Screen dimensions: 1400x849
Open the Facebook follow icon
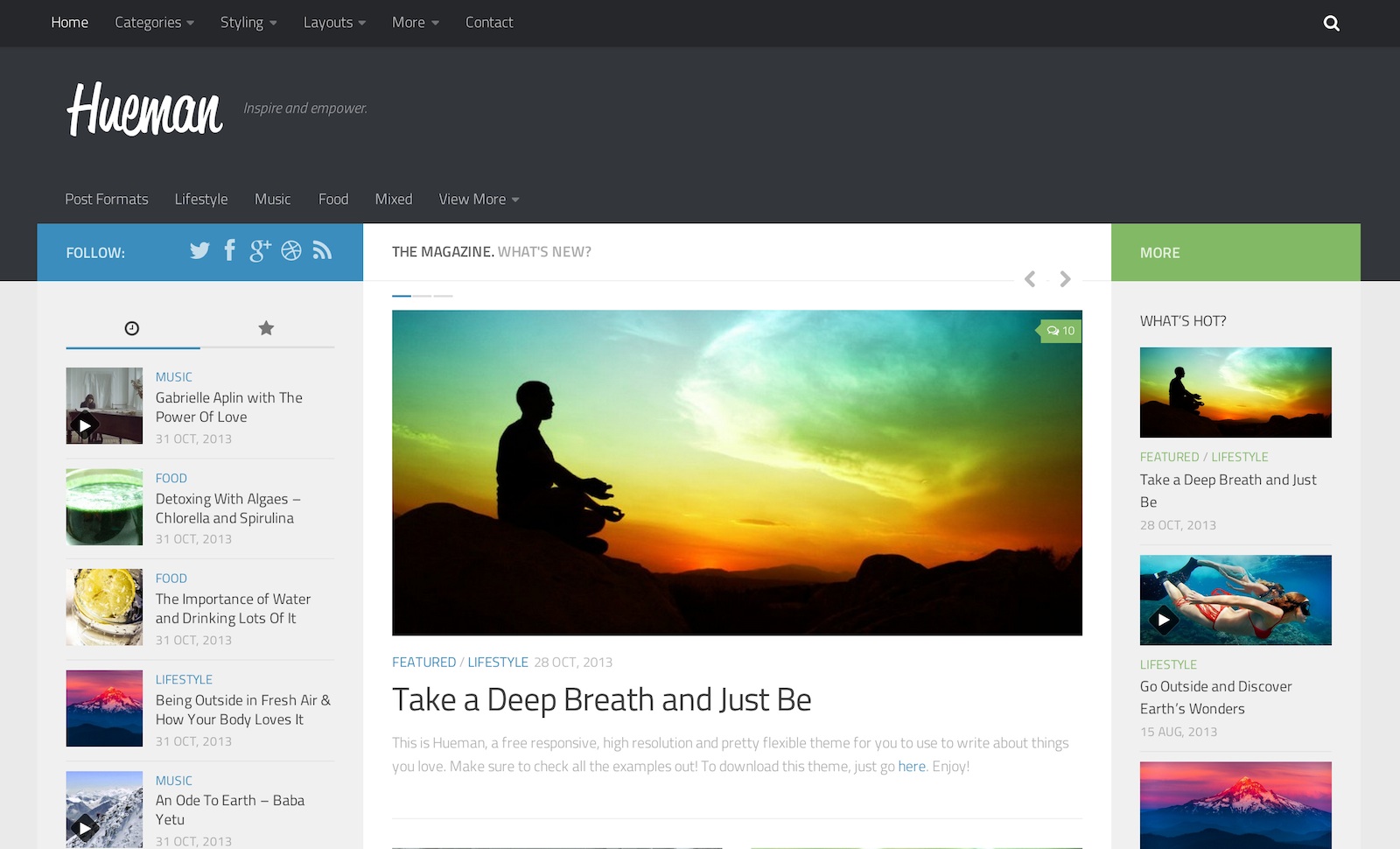229,251
